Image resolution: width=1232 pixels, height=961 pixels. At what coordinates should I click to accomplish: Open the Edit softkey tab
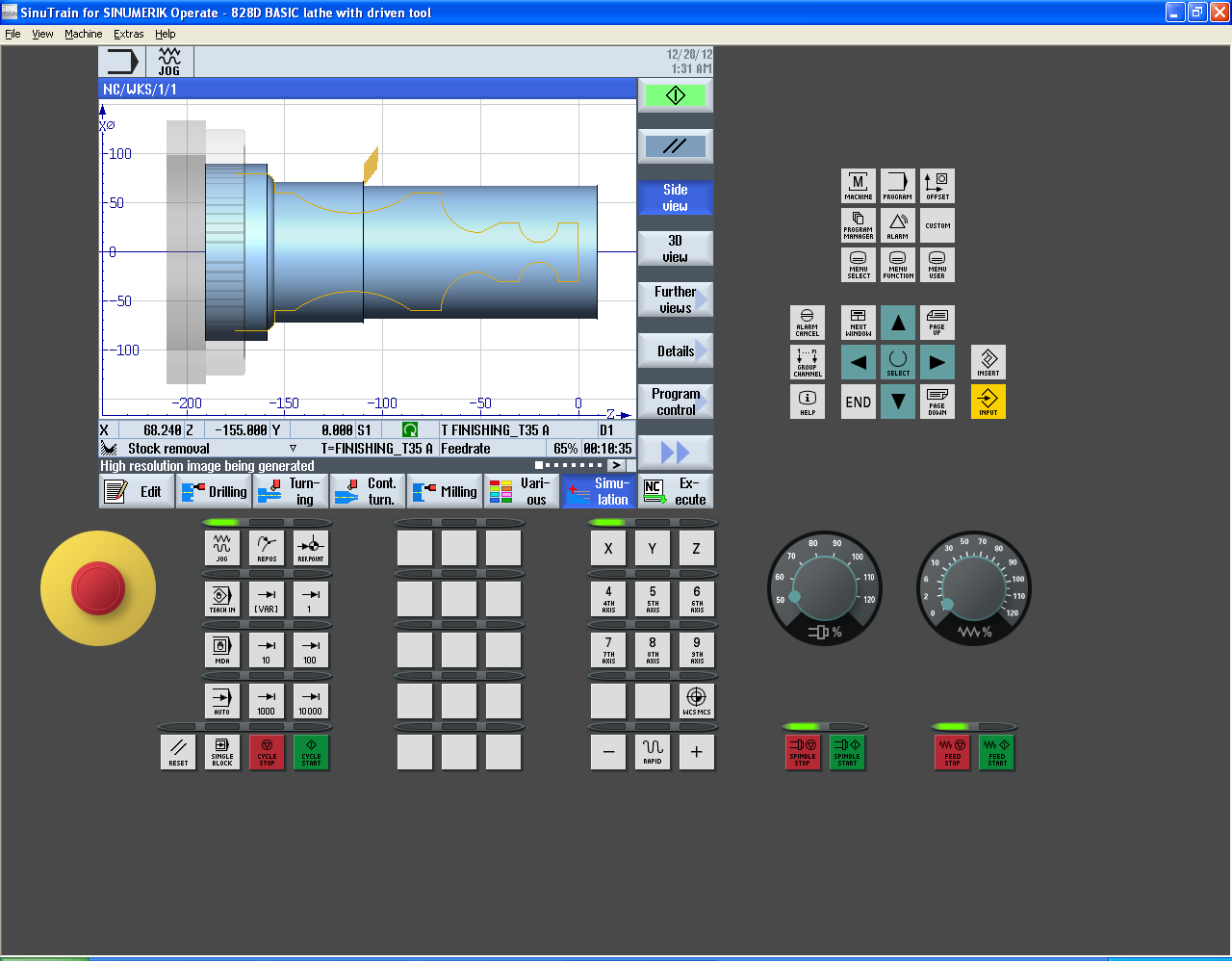(137, 491)
